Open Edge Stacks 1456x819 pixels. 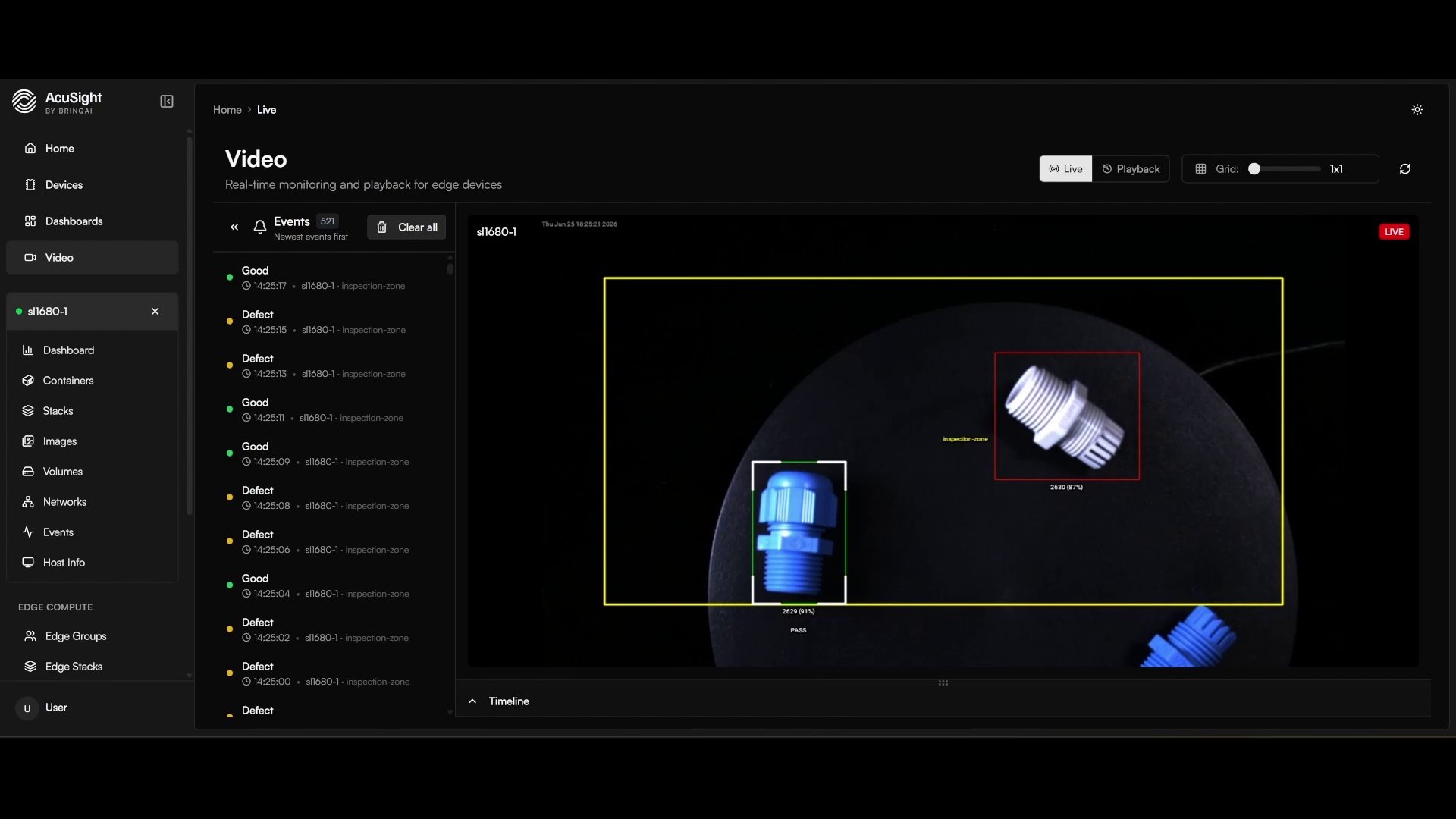pyautogui.click(x=93, y=667)
